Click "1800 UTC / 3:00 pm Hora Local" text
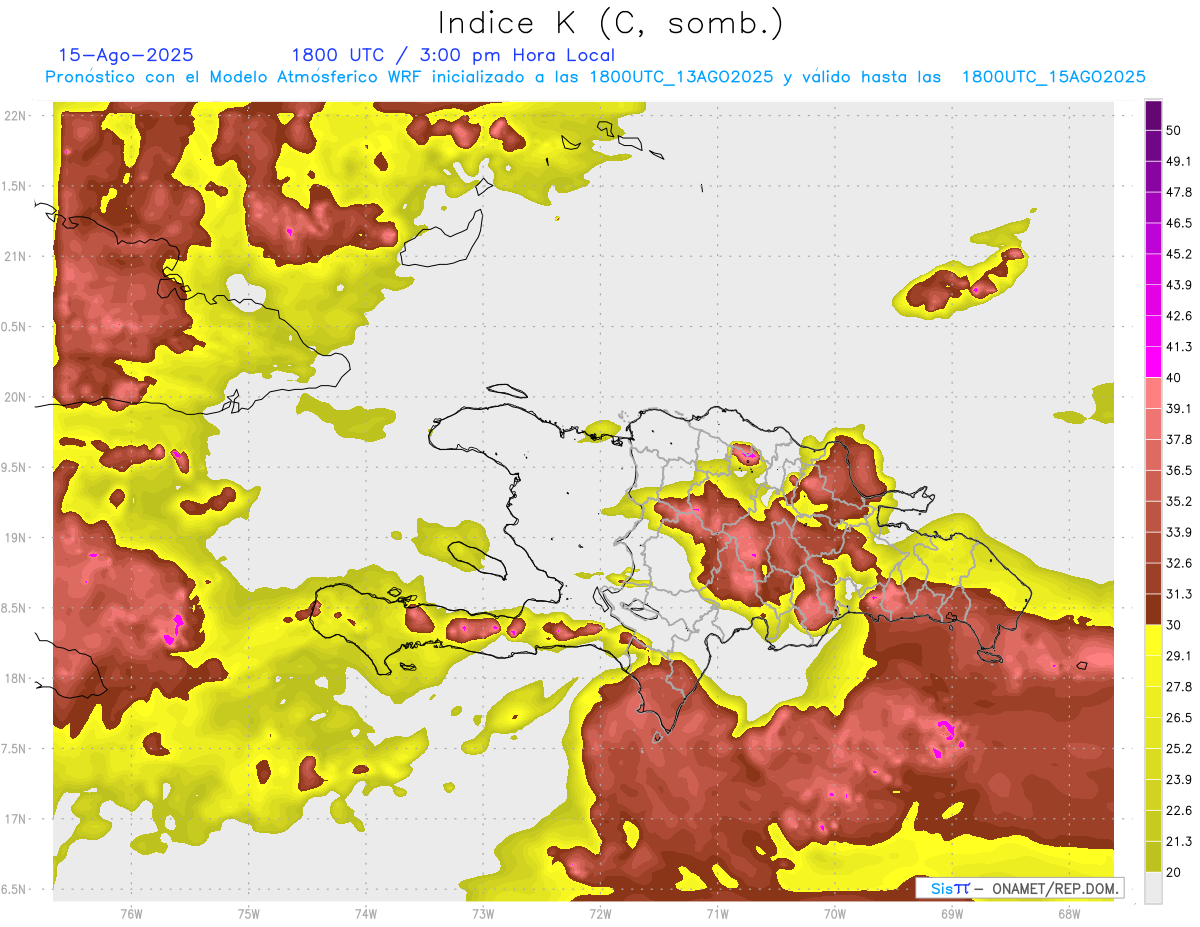The image size is (1200, 927). coord(453,55)
